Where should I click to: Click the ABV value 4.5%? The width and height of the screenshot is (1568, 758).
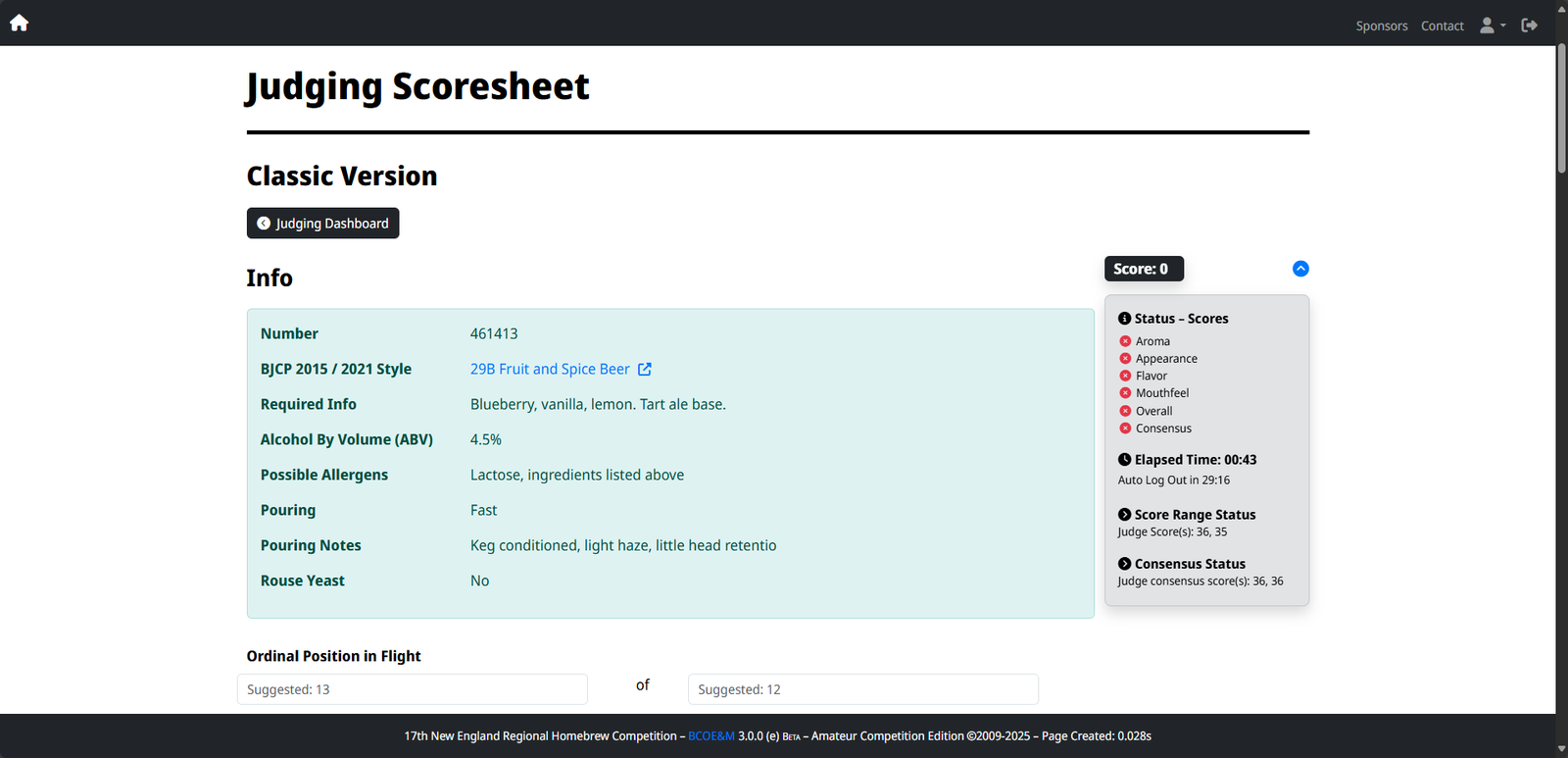click(486, 439)
